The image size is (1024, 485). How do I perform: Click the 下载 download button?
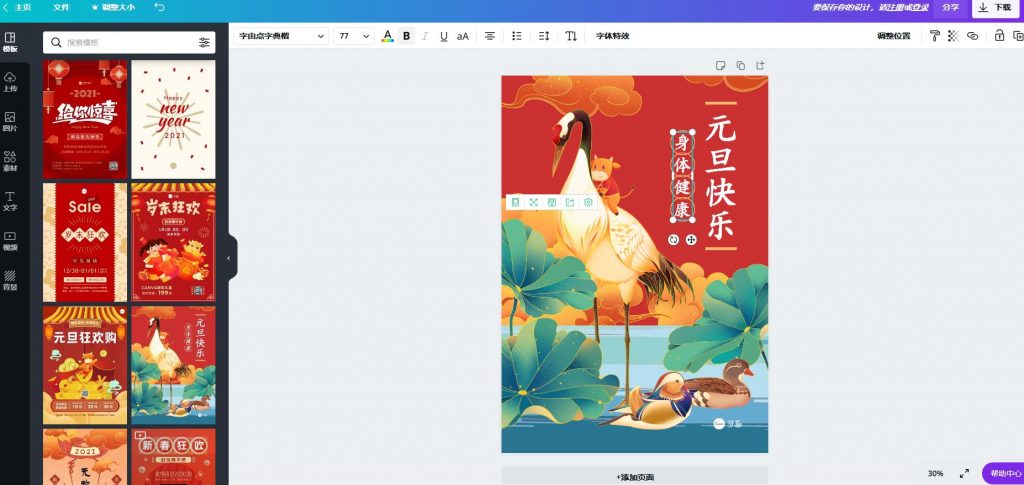pos(995,8)
